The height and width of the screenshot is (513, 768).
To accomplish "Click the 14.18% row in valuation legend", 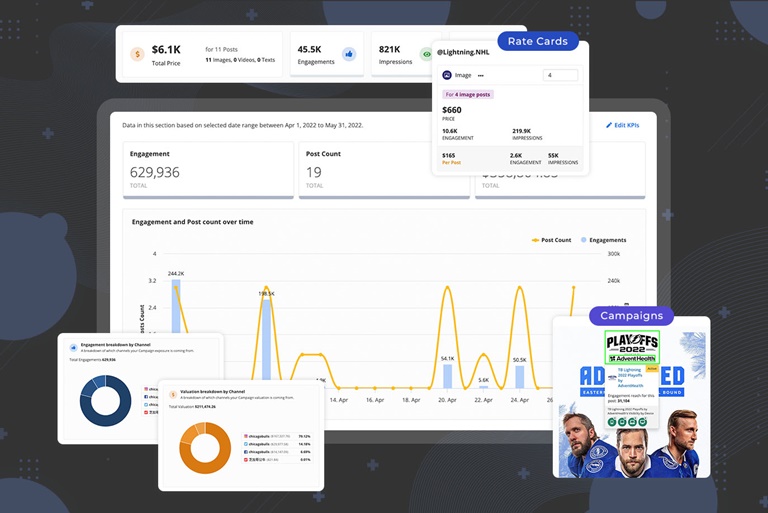I will 277,444.
